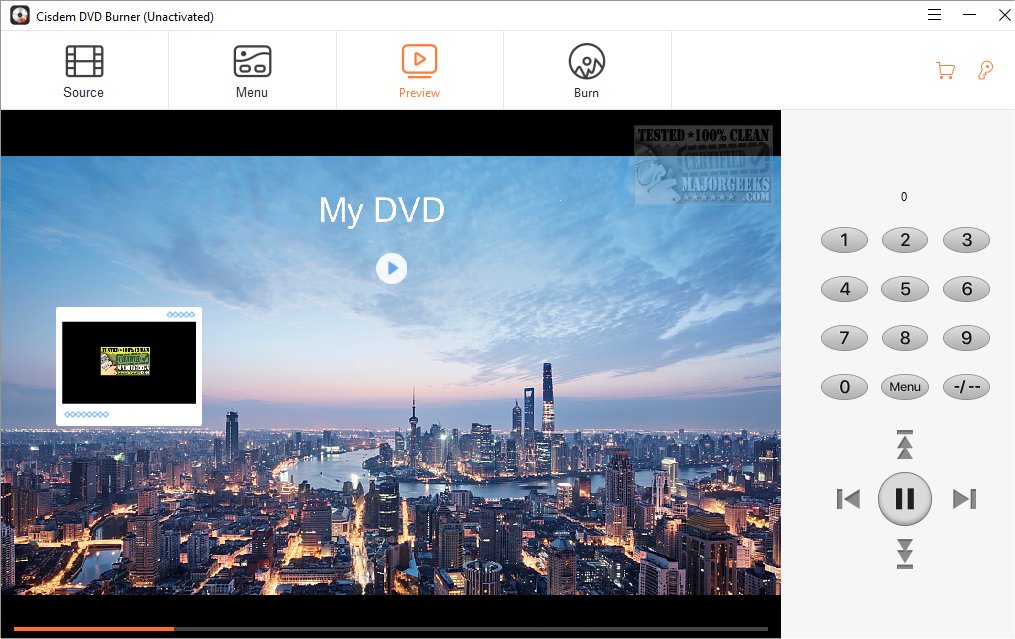Click remote number button 4
Screen dimensions: 1015x639
(x=844, y=289)
